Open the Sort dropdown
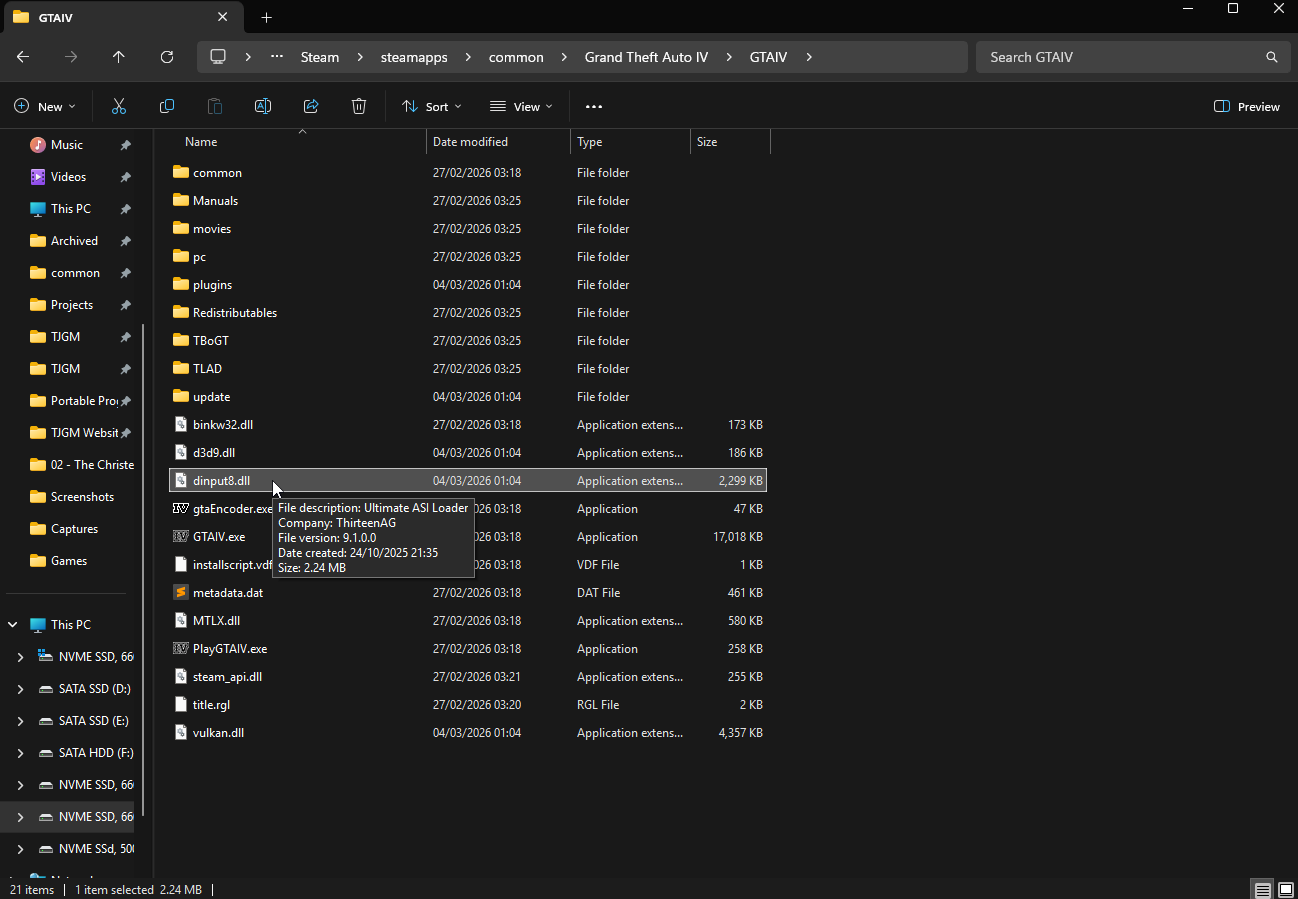 point(431,105)
